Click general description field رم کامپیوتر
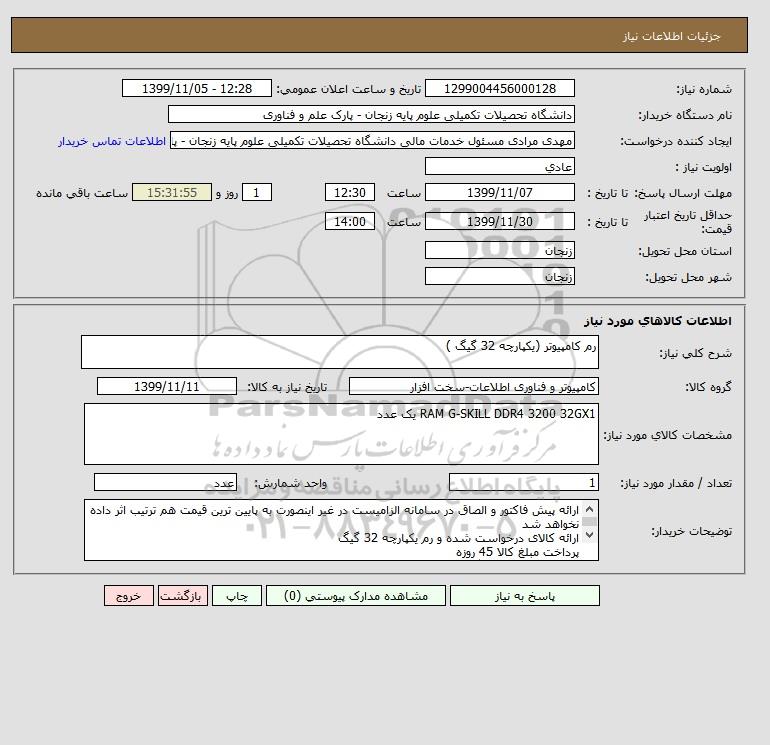Screen dimensions: 770x745 pos(340,352)
